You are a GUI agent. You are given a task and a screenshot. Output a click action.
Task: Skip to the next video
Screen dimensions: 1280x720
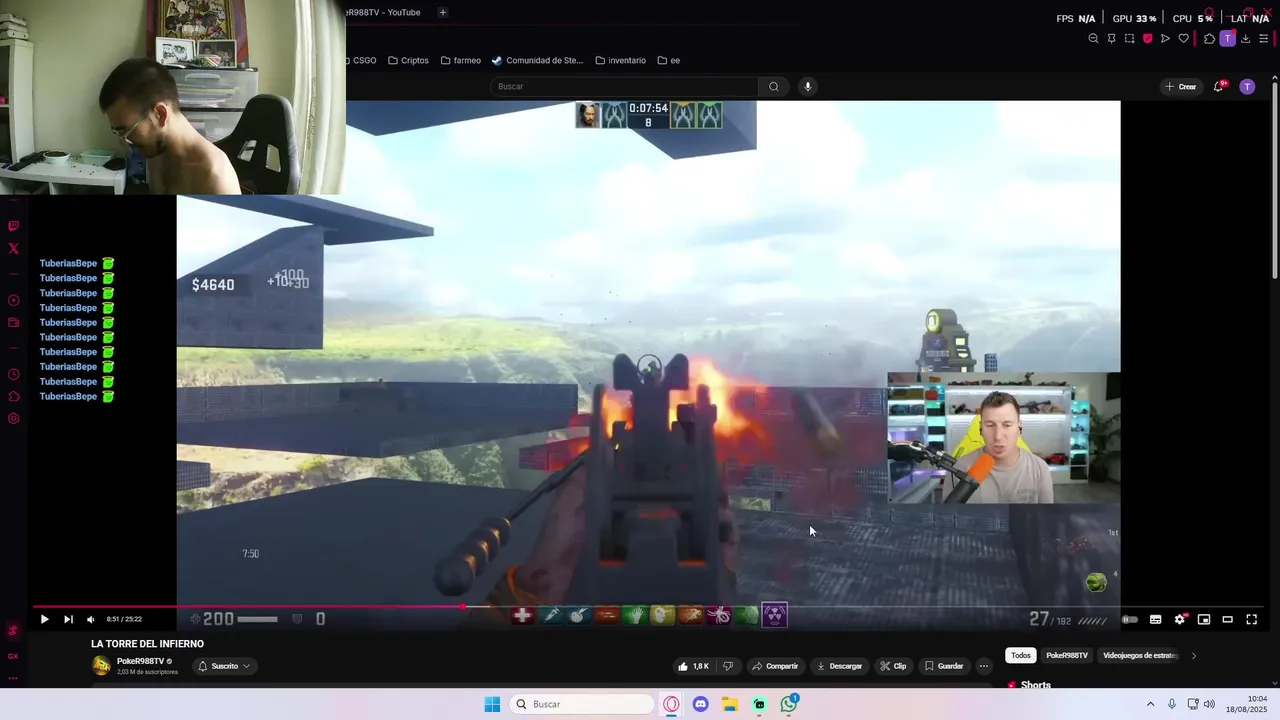pyautogui.click(x=68, y=619)
